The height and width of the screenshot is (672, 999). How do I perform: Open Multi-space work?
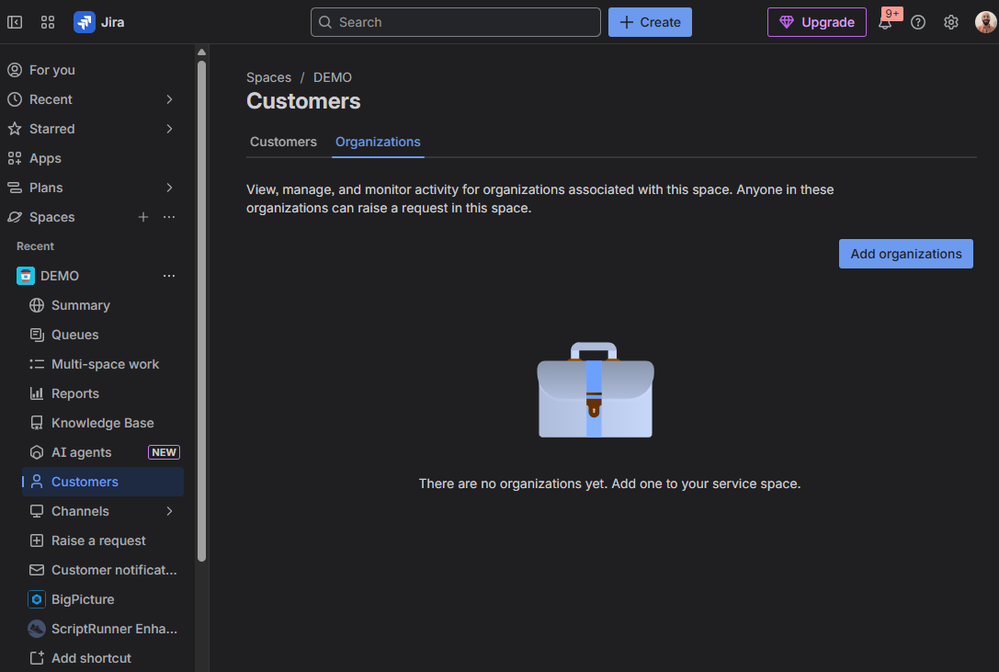tap(103, 364)
